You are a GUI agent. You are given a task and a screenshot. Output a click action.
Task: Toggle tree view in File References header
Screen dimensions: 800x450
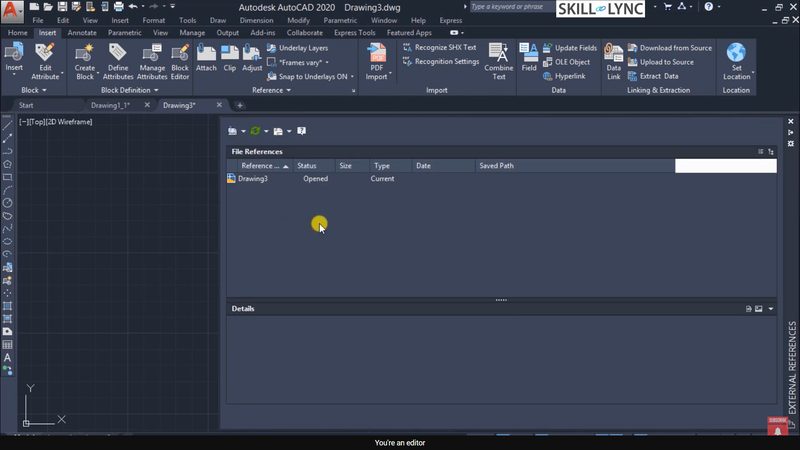click(771, 151)
